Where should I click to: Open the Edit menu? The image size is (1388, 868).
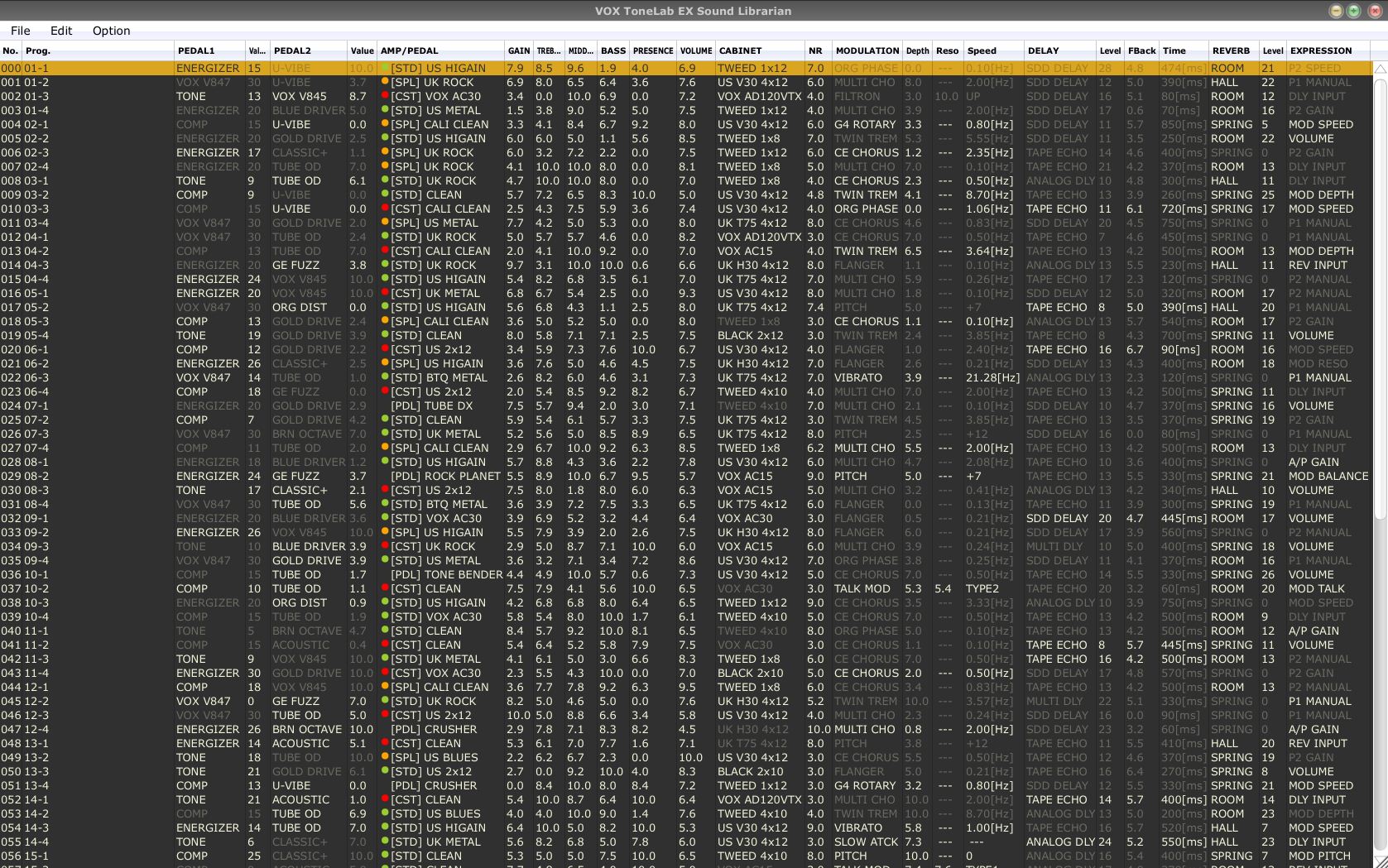pyautogui.click(x=61, y=31)
